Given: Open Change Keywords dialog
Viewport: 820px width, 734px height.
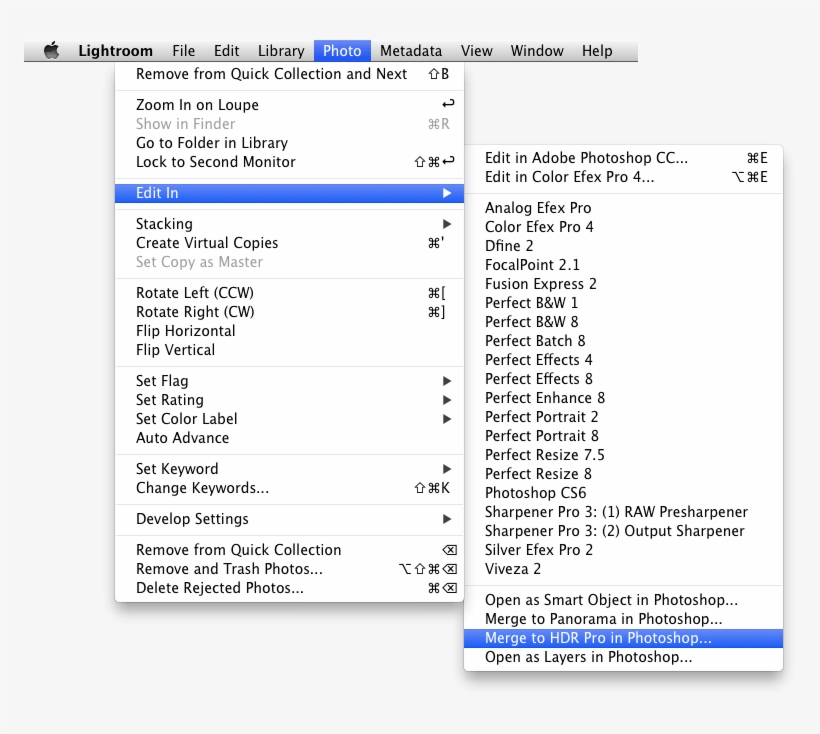Looking at the screenshot, I should [x=289, y=488].
